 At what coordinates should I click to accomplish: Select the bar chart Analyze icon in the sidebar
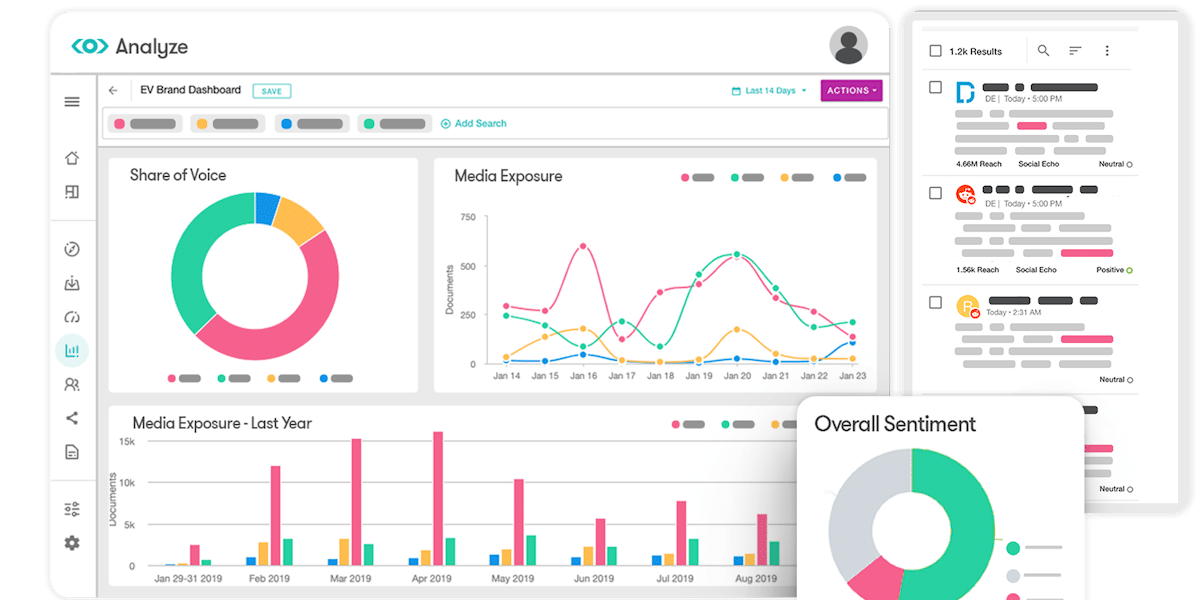[x=72, y=351]
